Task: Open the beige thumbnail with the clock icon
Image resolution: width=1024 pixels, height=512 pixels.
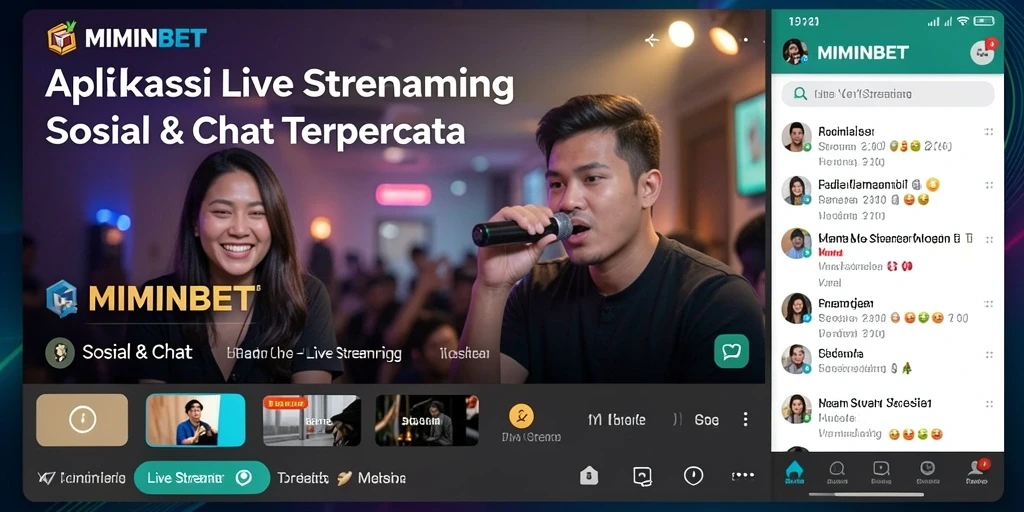Action: click(x=82, y=420)
